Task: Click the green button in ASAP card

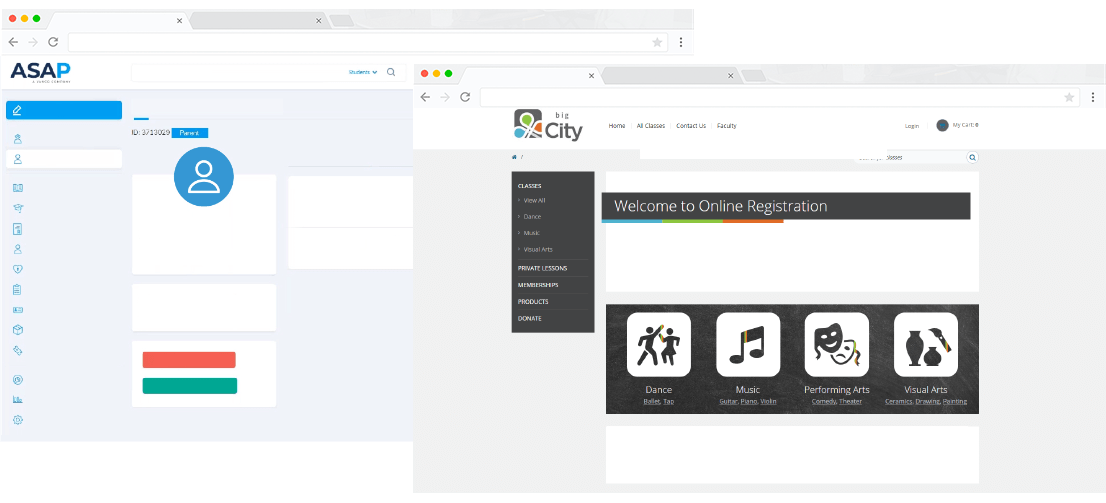Action: click(x=190, y=386)
